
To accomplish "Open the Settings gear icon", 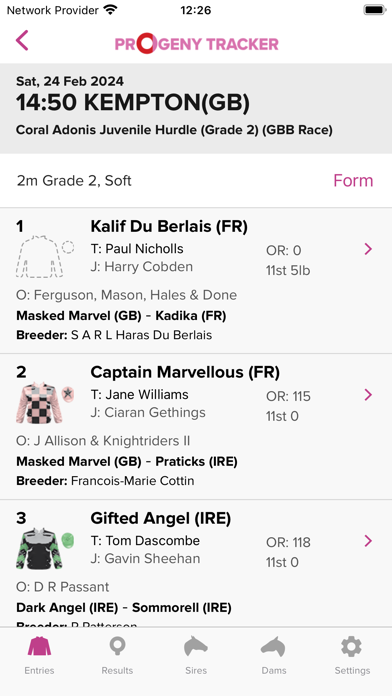I will [x=352, y=646].
